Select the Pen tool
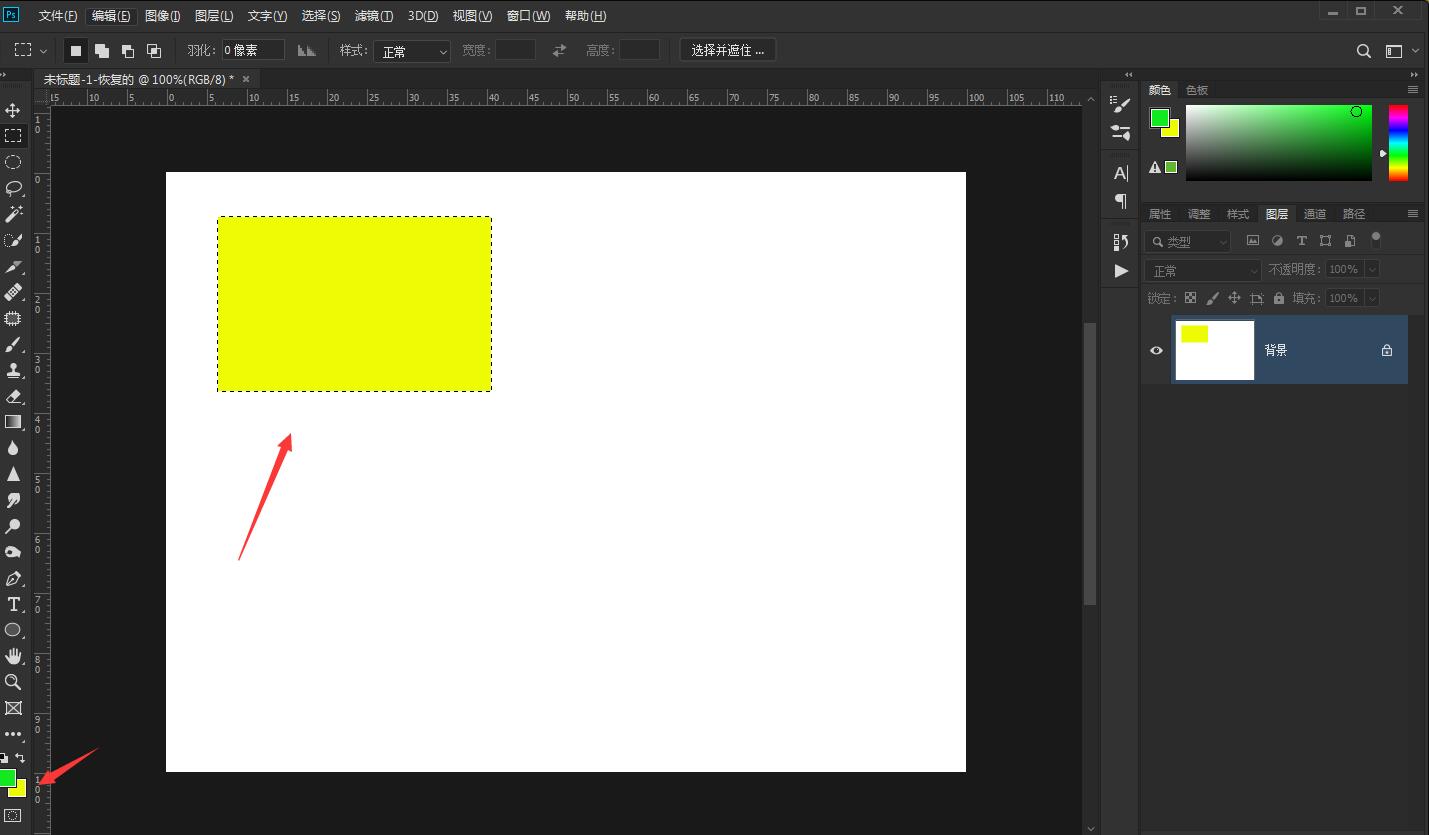This screenshot has height=835, width=1429. click(x=13, y=578)
